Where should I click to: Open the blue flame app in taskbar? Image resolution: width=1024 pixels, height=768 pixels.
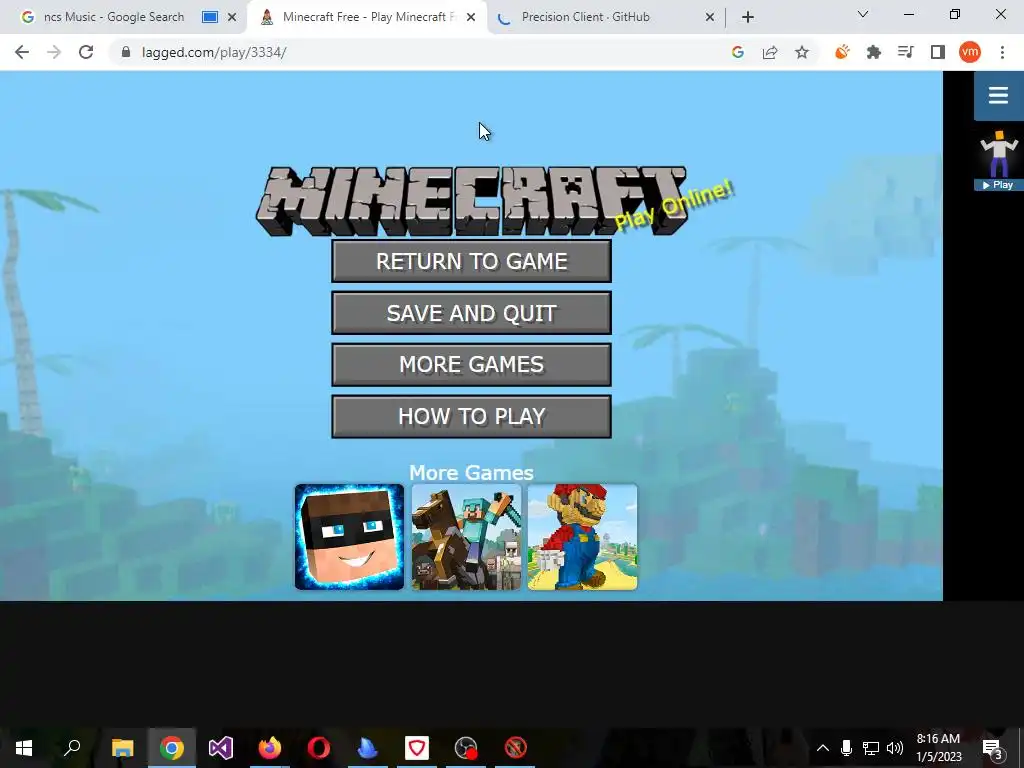pos(368,748)
